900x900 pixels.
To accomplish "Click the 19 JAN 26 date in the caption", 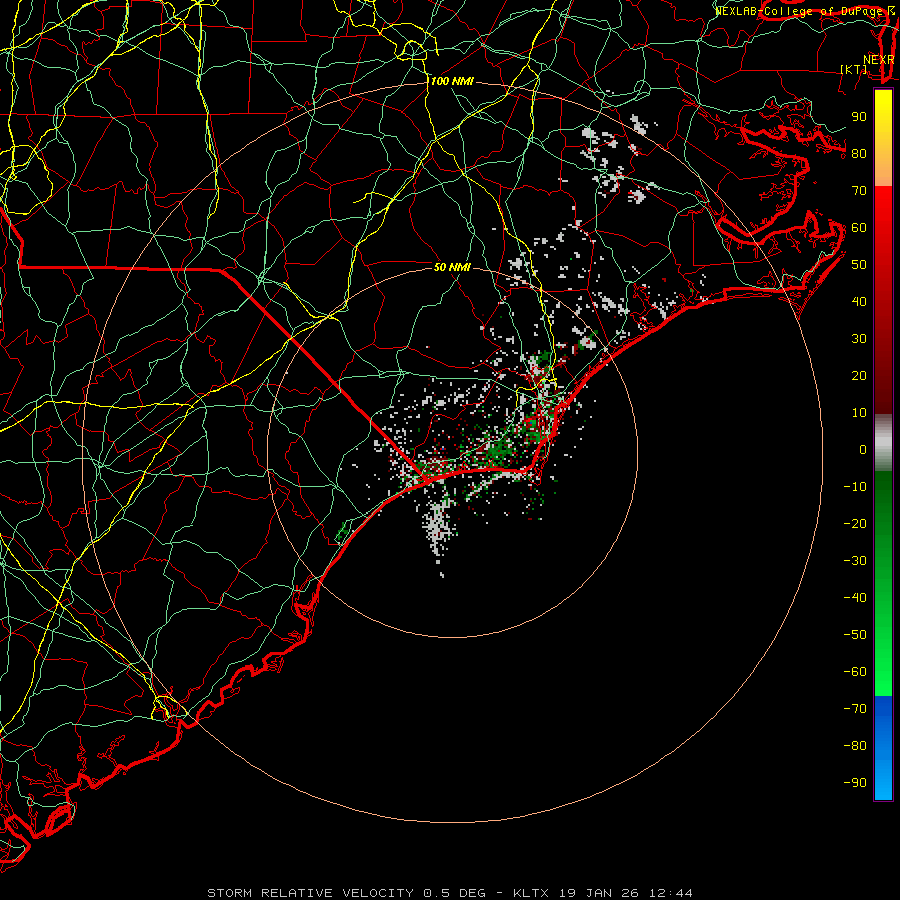I will point(599,893).
